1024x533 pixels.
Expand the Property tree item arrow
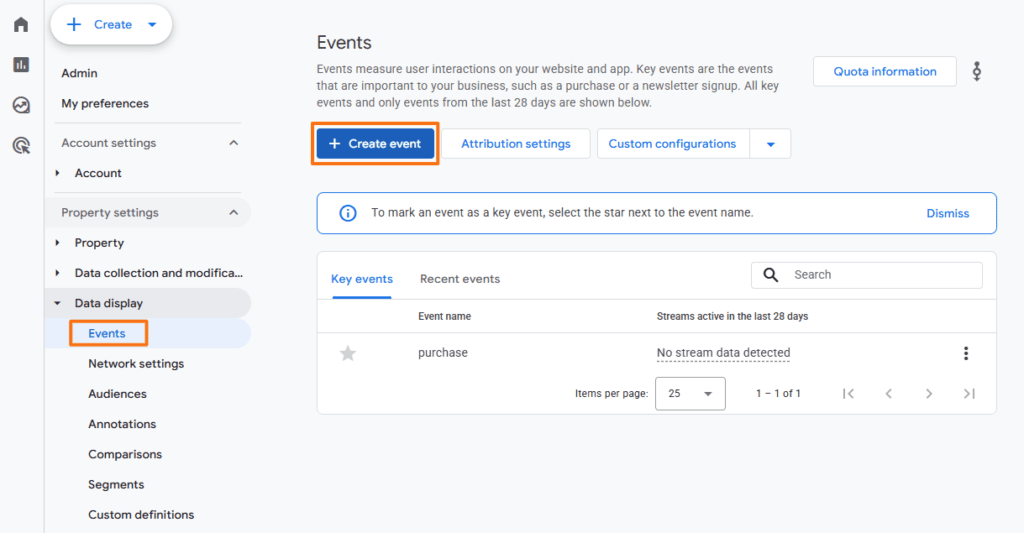pos(57,243)
